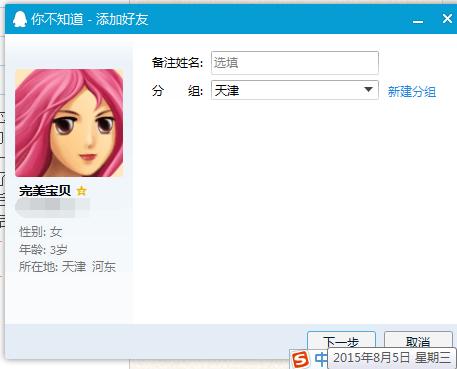
Task: Click the 所在地: 天津 河东 profile line
Action: tap(67, 267)
